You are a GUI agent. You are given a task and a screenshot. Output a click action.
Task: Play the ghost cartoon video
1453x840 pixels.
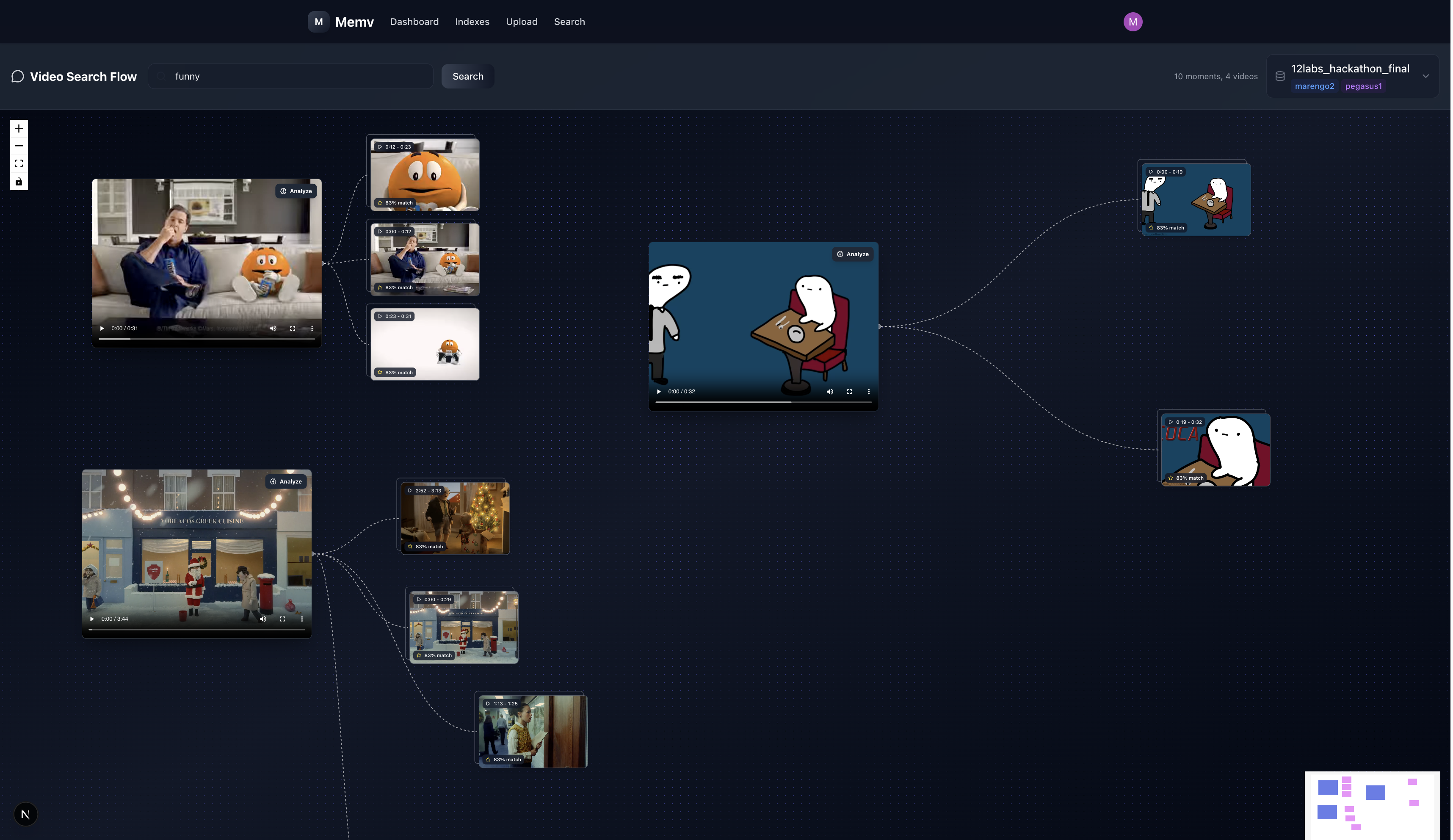point(658,392)
